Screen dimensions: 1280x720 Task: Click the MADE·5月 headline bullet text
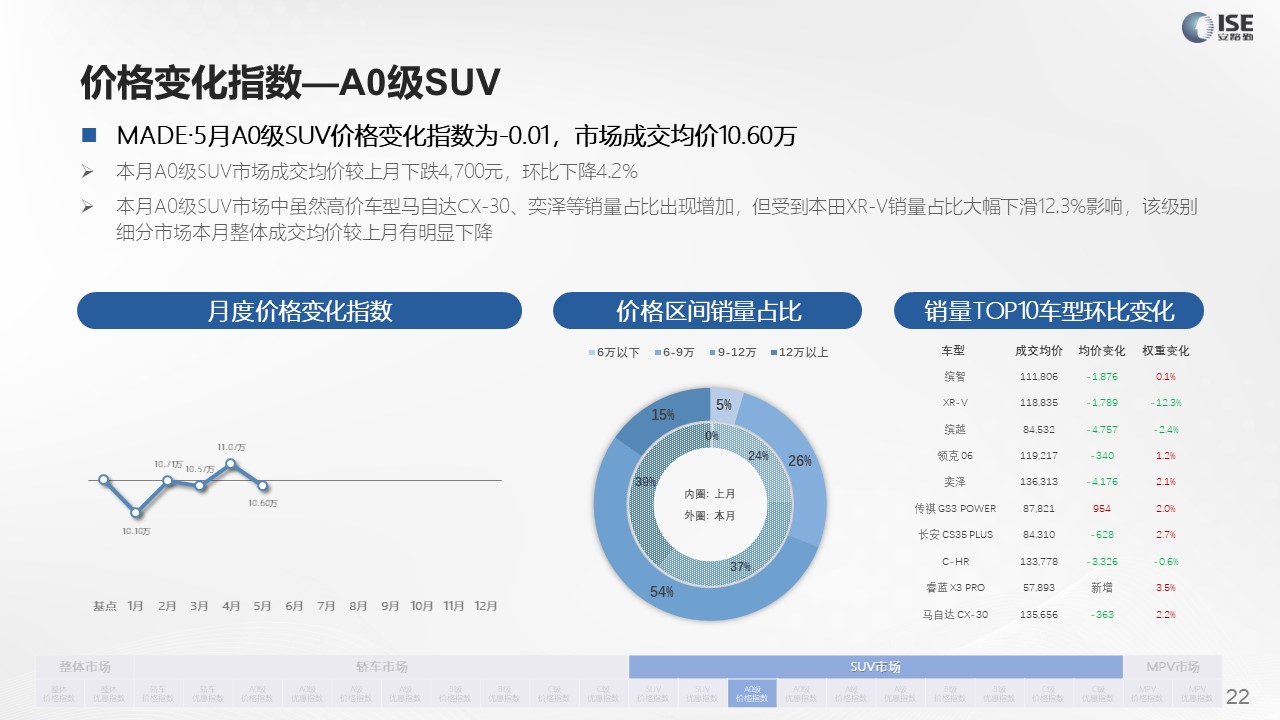pyautogui.click(x=456, y=135)
